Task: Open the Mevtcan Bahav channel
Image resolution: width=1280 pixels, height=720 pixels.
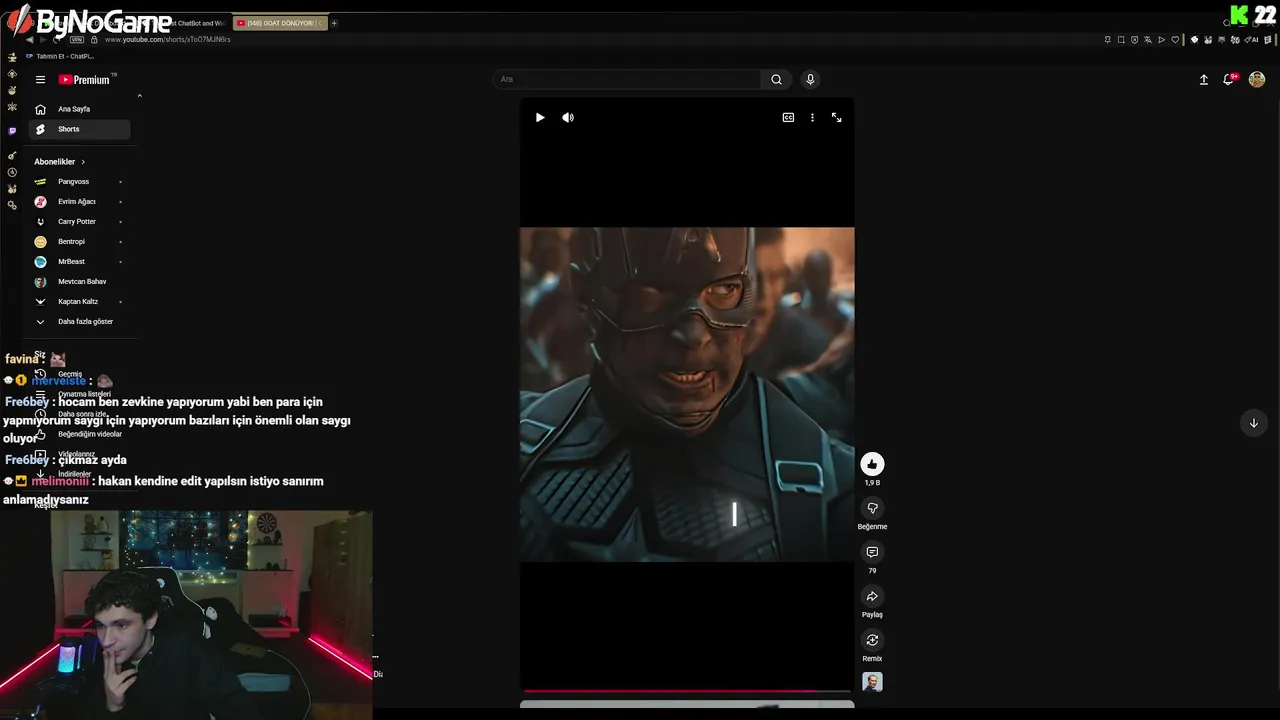Action: [80, 282]
